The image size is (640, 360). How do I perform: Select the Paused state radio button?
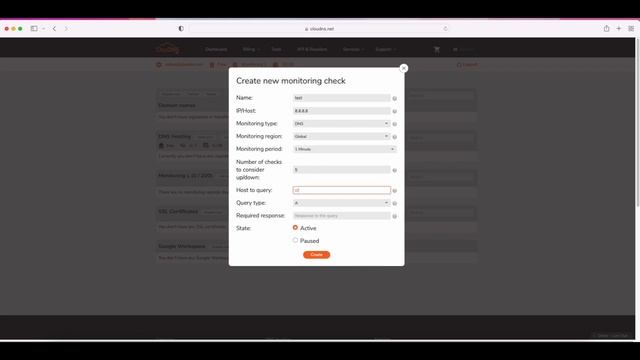tap(295, 240)
